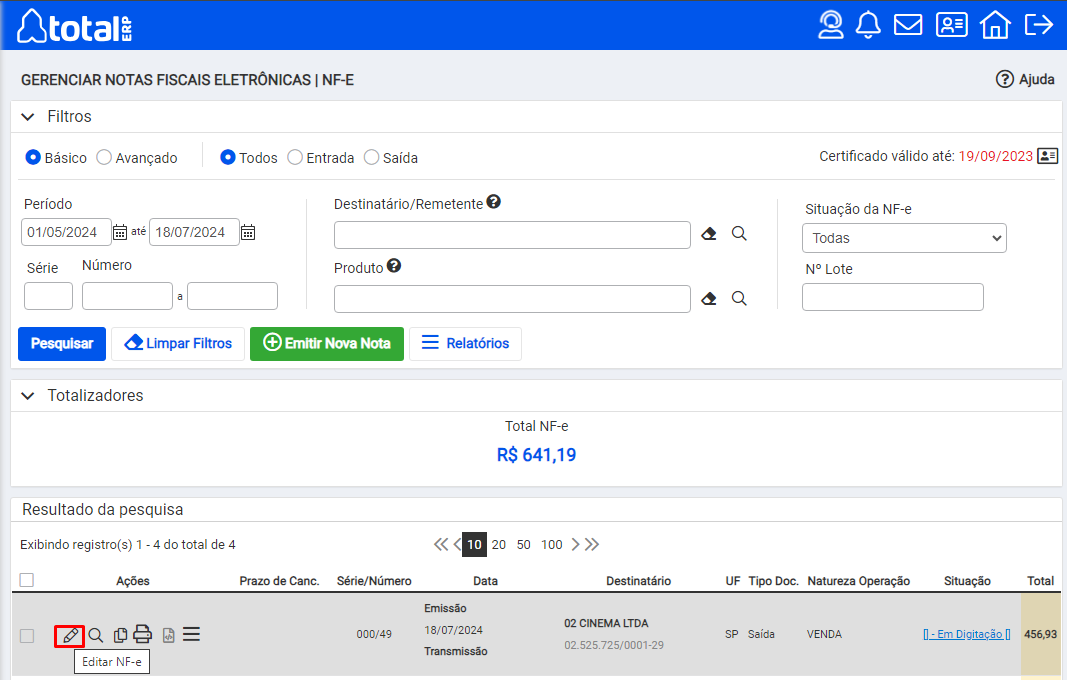Image resolution: width=1067 pixels, height=680 pixels.
Task: Click the Pesquisar button
Action: [x=62, y=344]
